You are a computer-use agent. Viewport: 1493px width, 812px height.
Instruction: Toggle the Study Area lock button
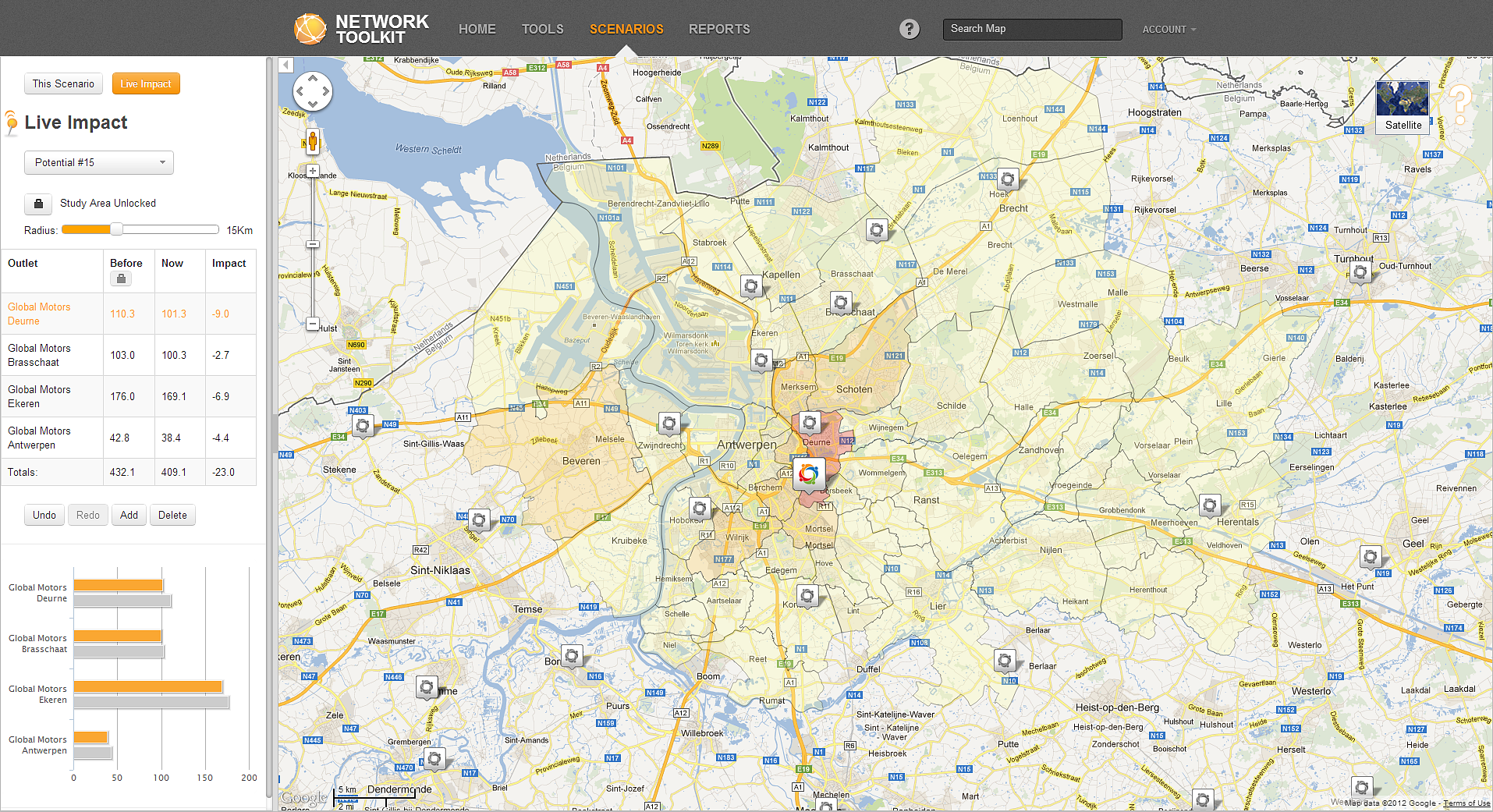38,204
